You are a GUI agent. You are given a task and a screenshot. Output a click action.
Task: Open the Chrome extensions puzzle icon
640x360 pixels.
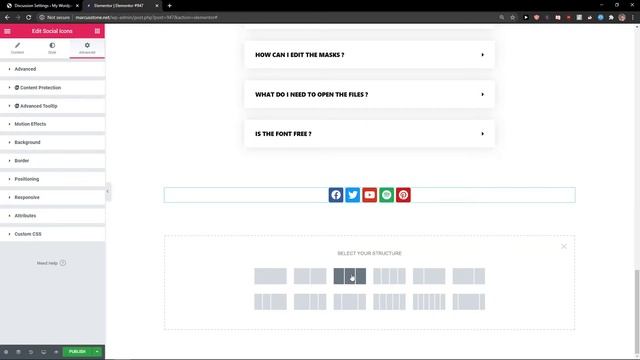pos(611,18)
